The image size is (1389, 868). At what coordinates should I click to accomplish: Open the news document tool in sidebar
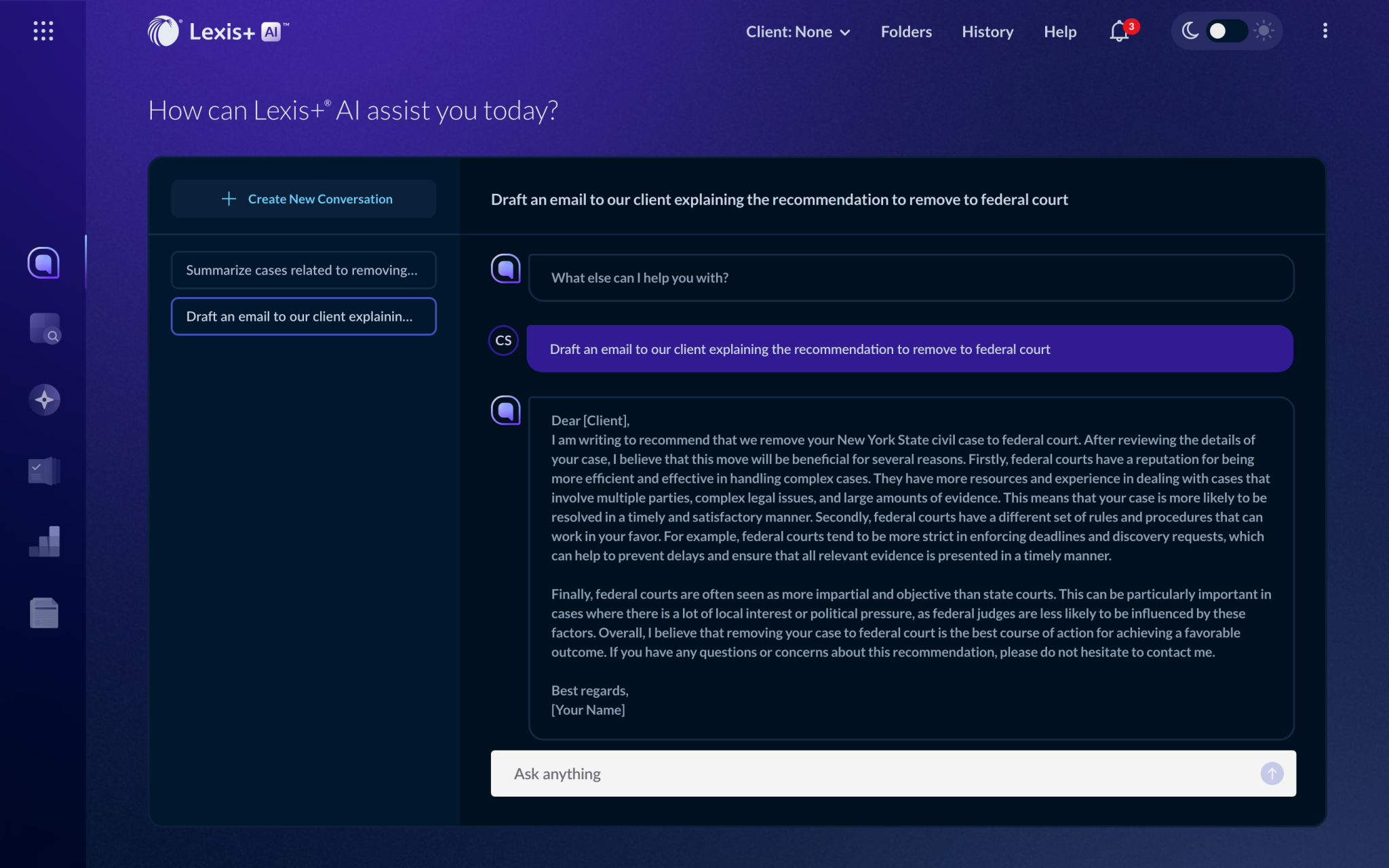(x=43, y=612)
